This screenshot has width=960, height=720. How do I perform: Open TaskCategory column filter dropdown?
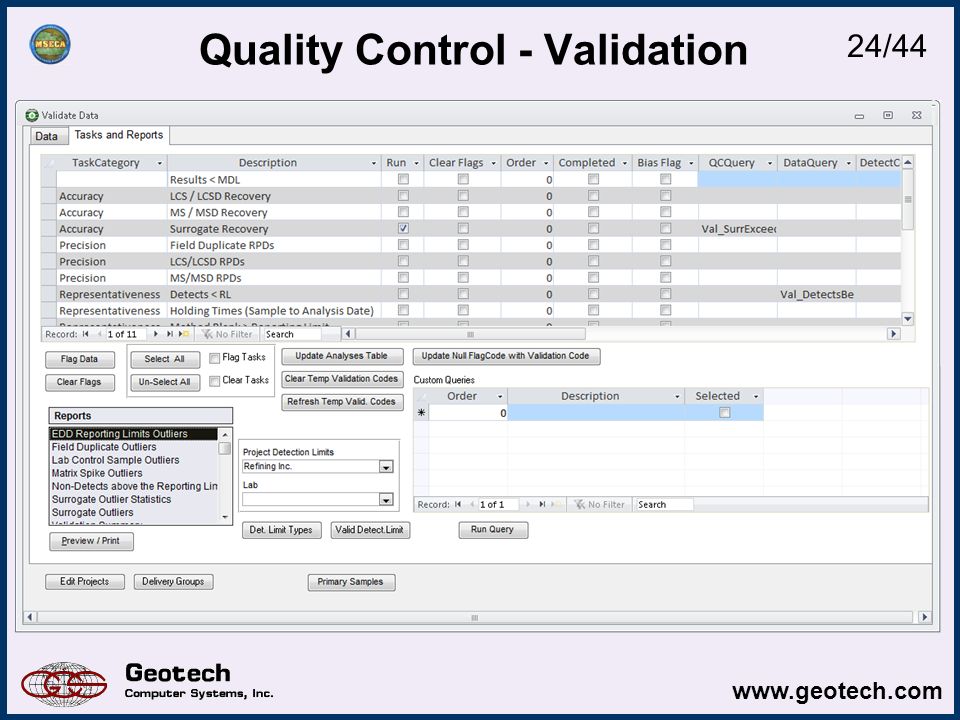(160, 163)
